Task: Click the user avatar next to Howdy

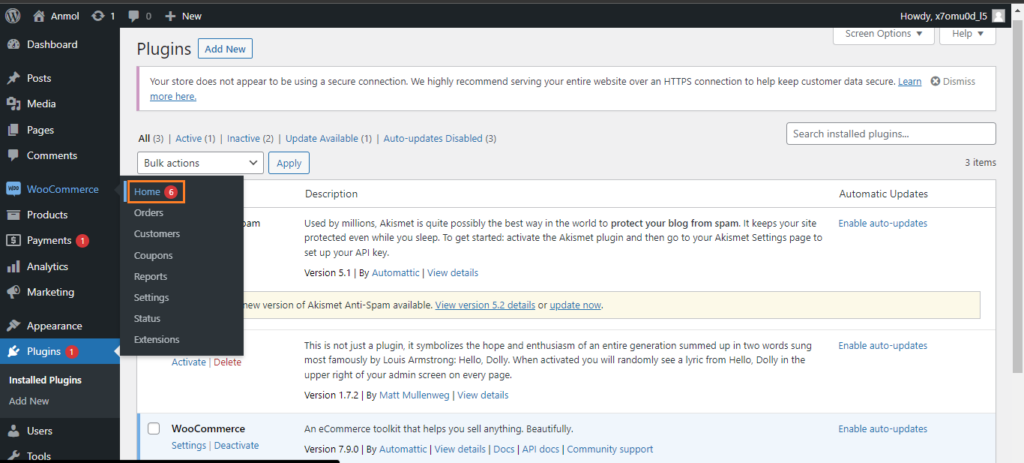Action: (998, 16)
